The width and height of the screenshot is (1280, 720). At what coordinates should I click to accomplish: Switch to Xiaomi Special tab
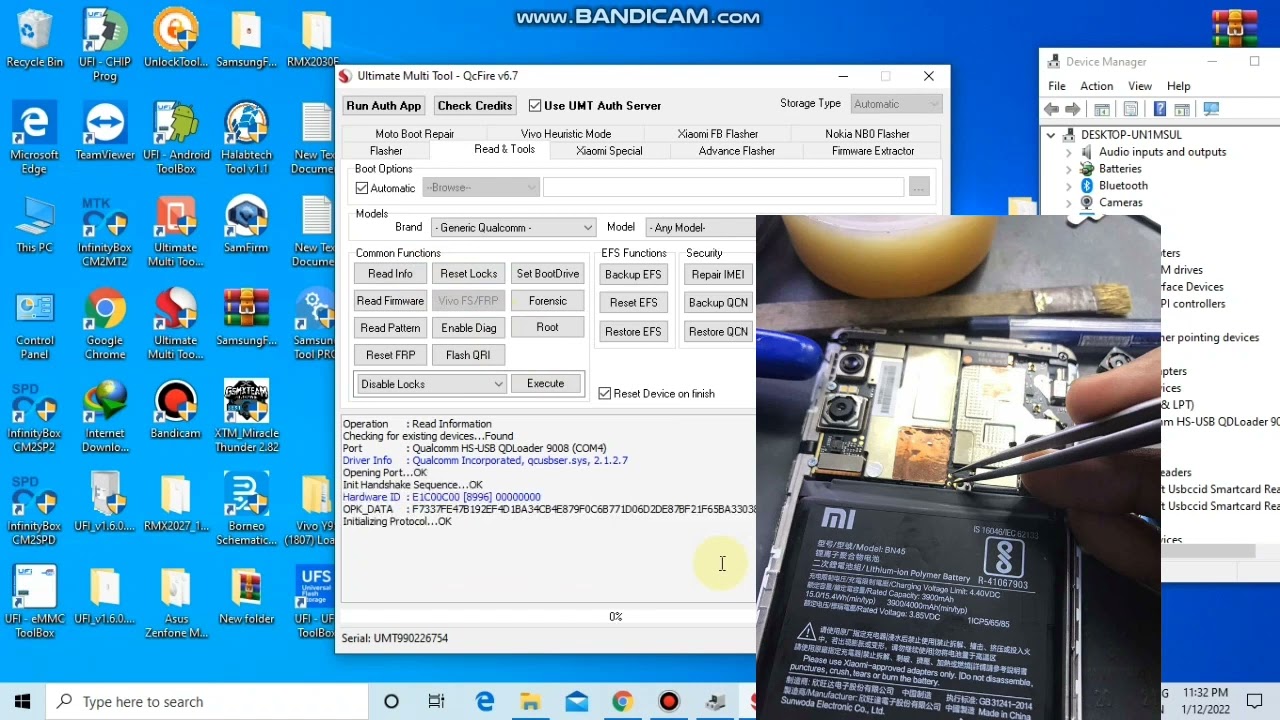coord(609,151)
